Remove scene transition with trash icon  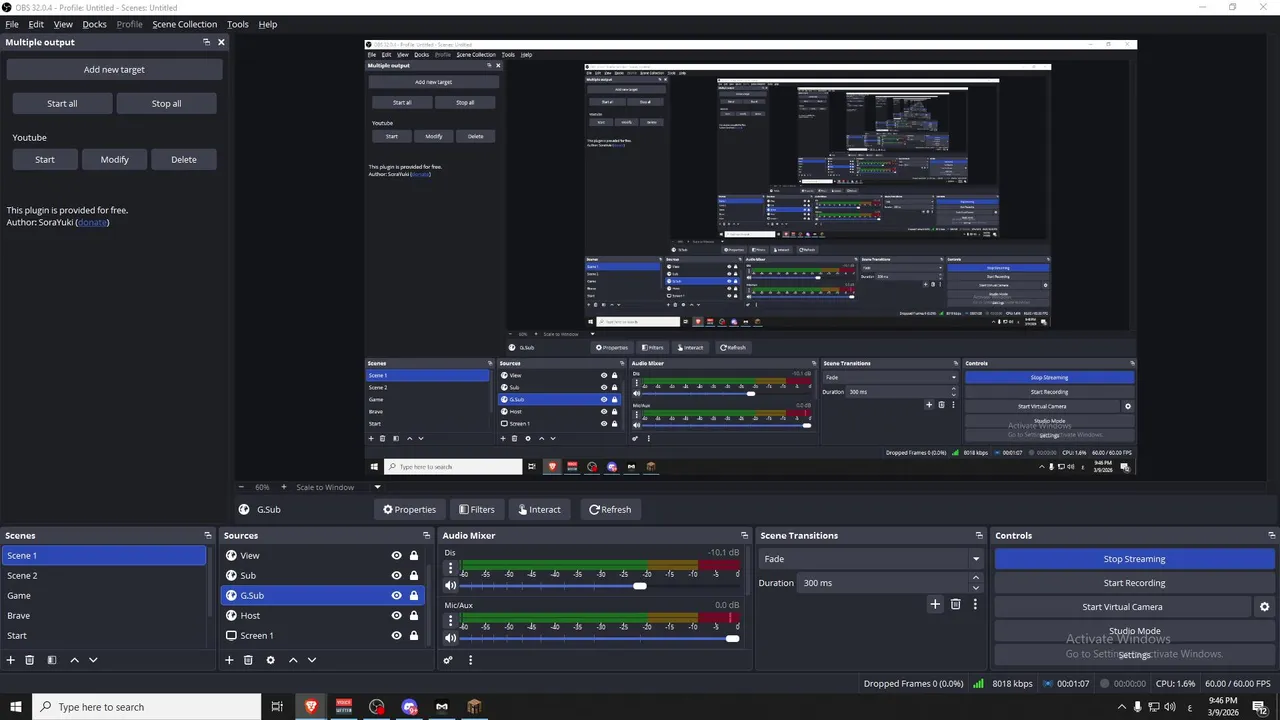[956, 604]
